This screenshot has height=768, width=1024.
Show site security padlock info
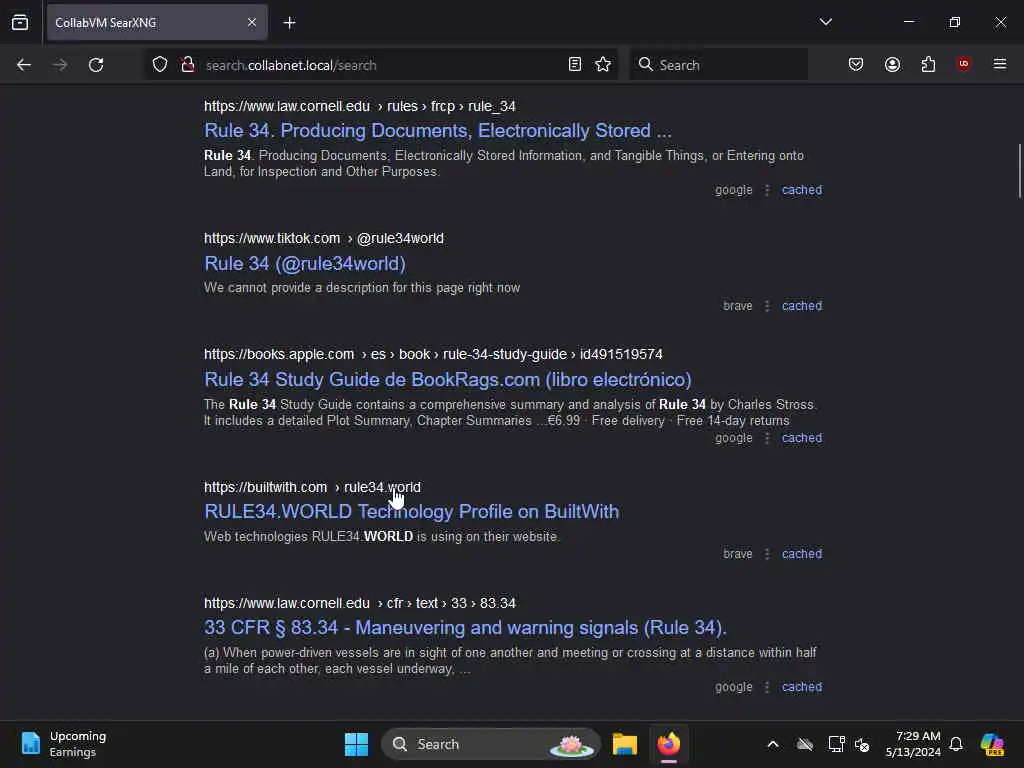click(x=188, y=65)
